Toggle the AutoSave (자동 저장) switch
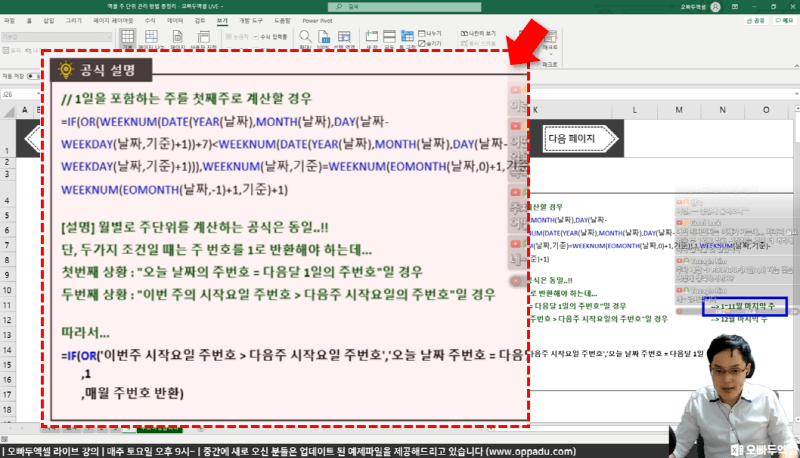The height and width of the screenshot is (458, 800). click(x=34, y=76)
